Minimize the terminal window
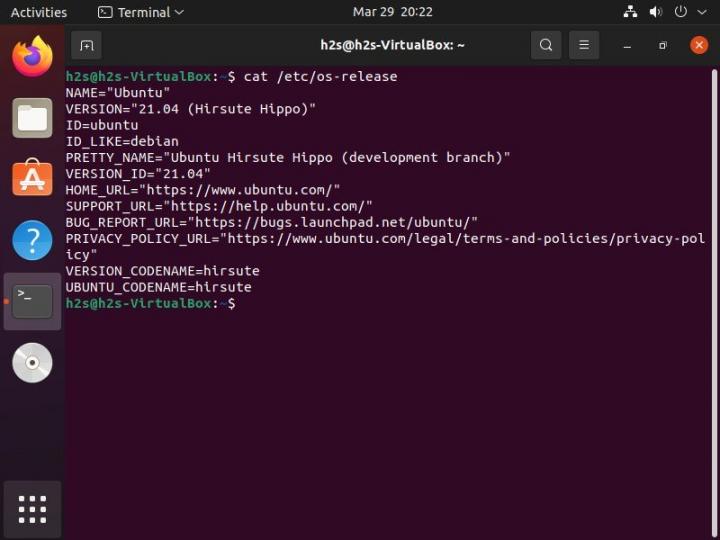Screen dimensions: 720x540 pyautogui.click(x=627, y=45)
